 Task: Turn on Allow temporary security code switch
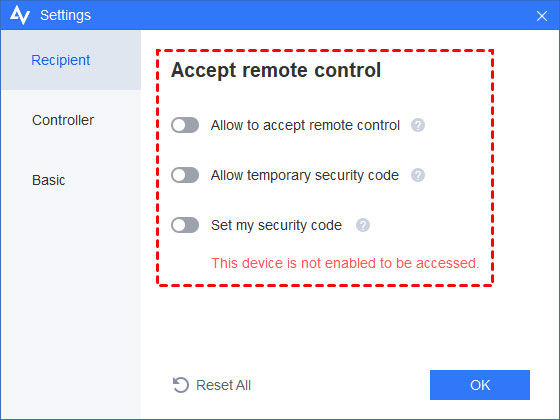click(185, 175)
